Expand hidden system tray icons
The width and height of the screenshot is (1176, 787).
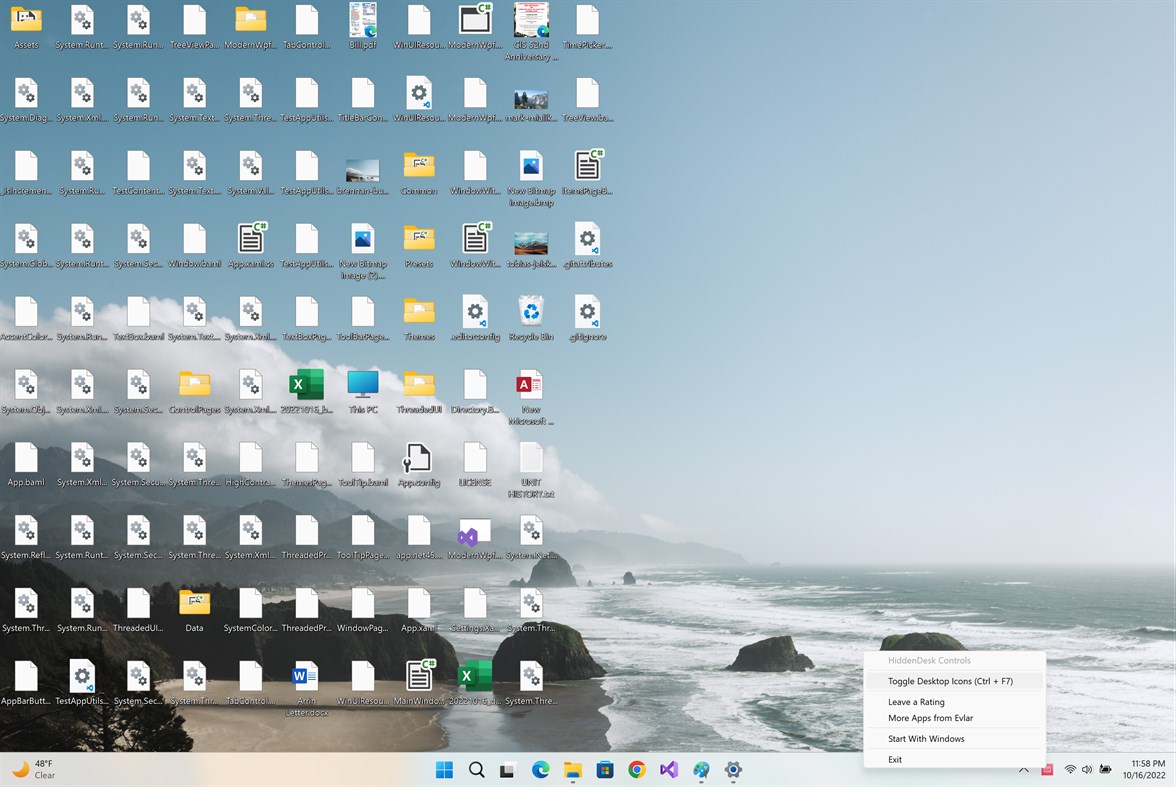pyautogui.click(x=1024, y=770)
